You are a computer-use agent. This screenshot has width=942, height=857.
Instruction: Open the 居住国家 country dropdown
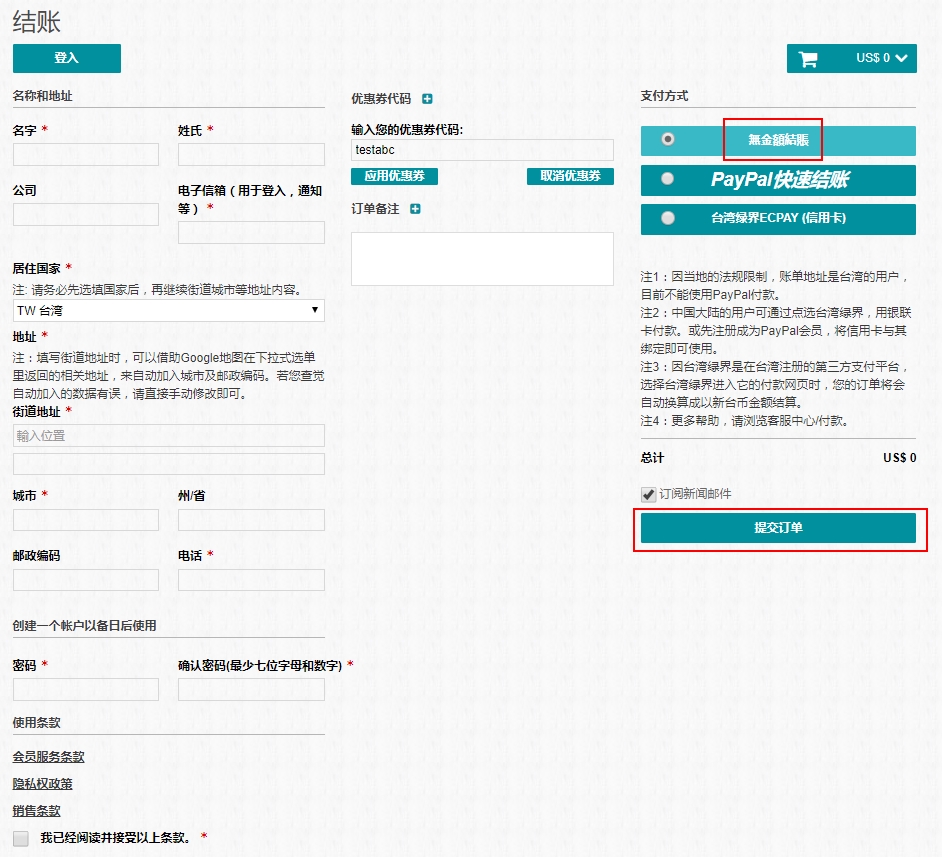(169, 310)
